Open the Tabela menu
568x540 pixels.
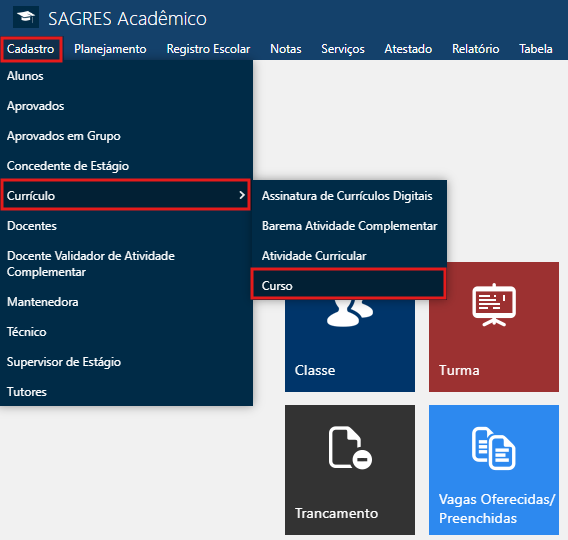click(536, 49)
